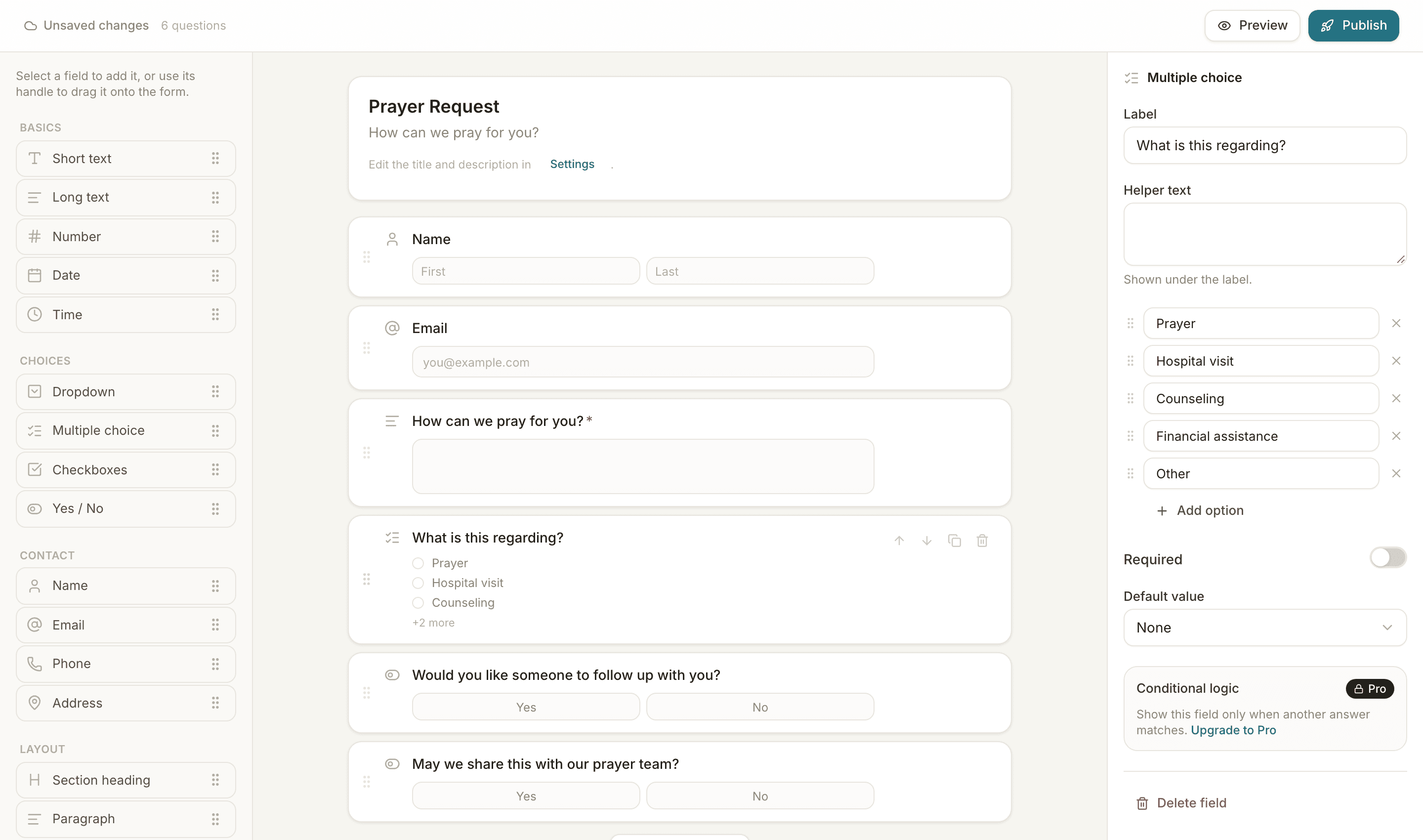
Task: Edit the Label input field
Action: click(x=1265, y=145)
